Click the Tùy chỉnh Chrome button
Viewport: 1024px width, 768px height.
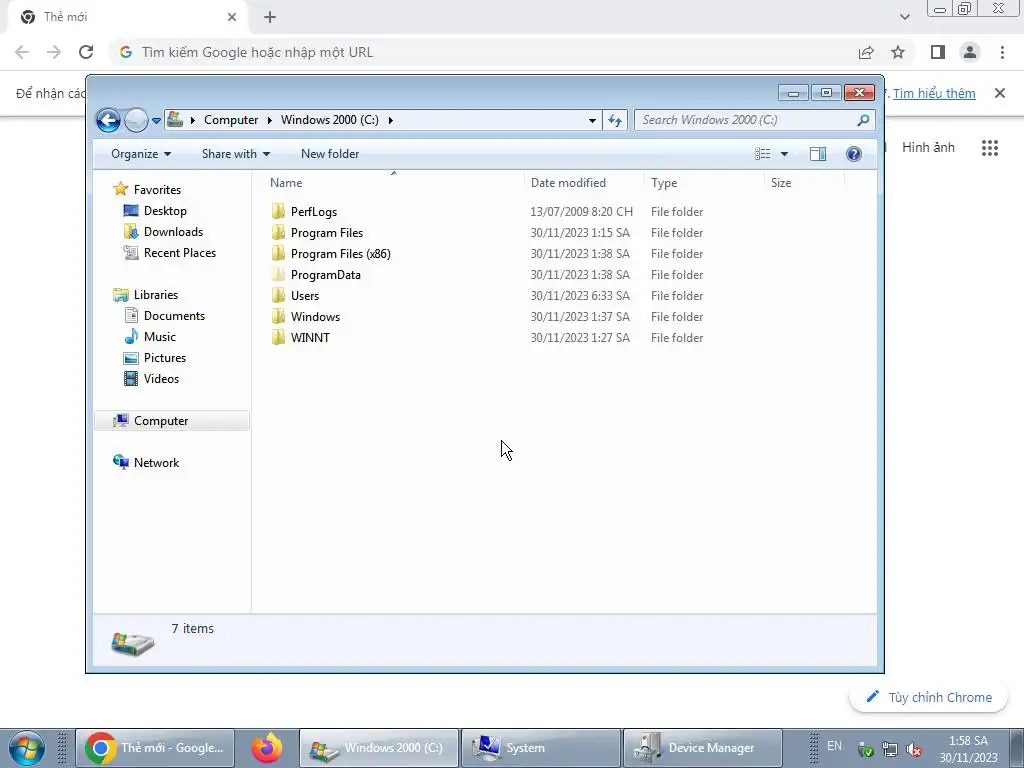pos(929,697)
